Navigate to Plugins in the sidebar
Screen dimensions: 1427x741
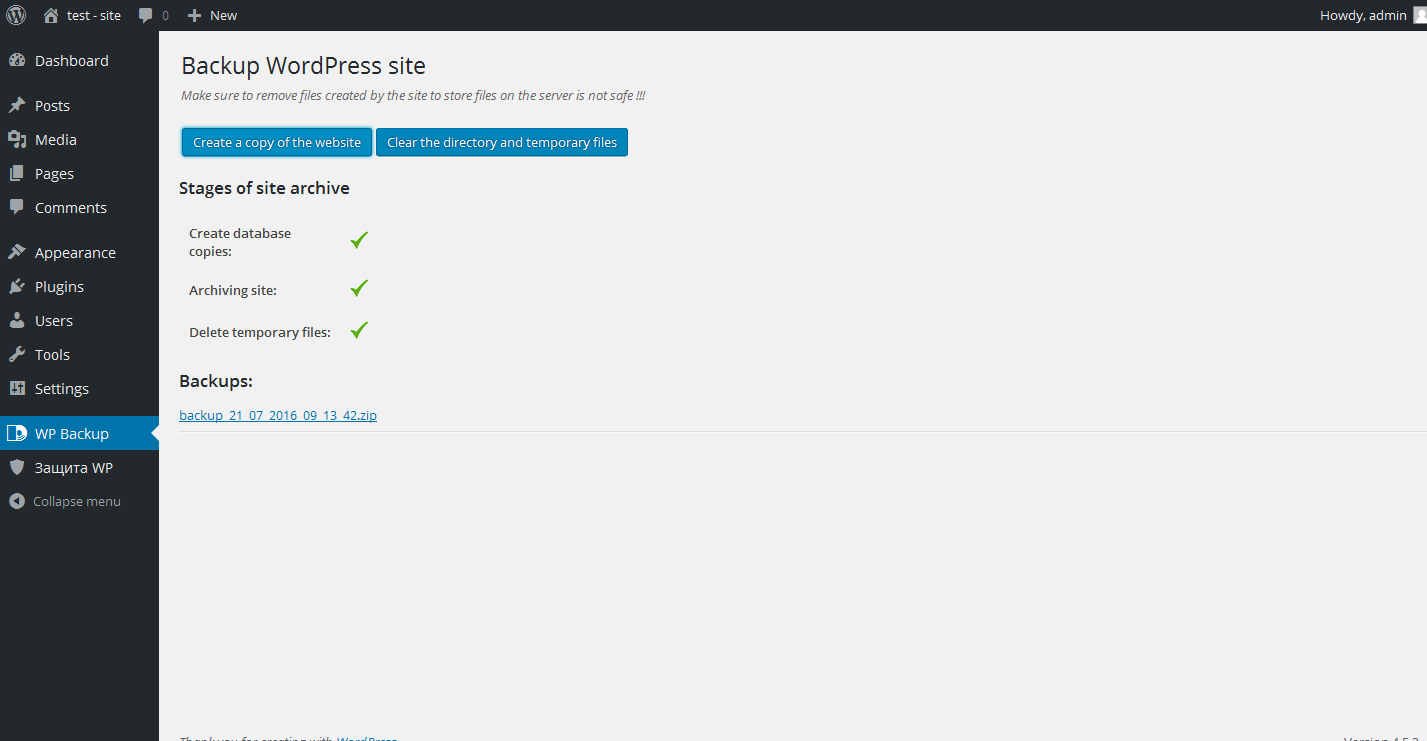[x=79, y=287]
